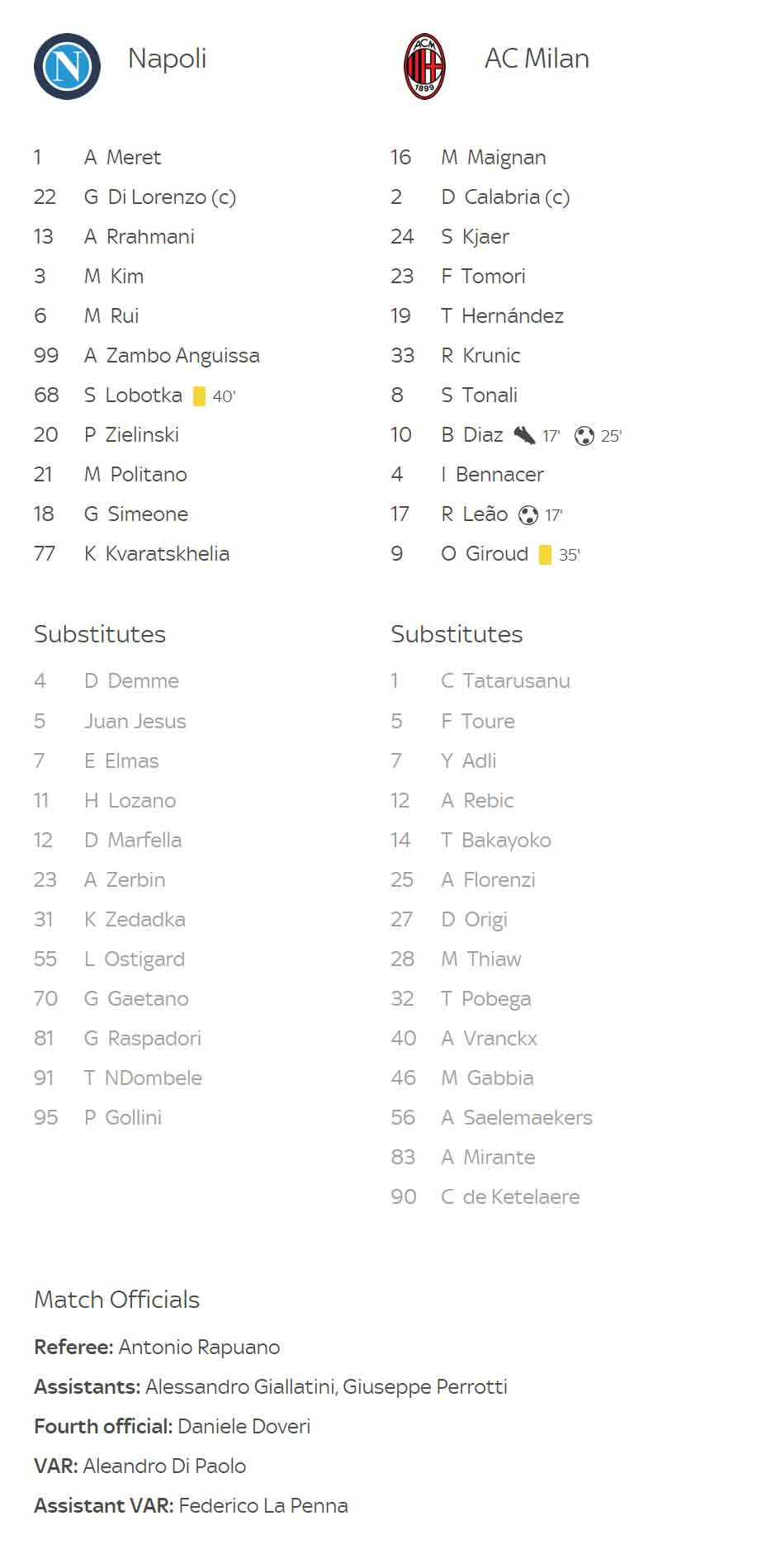
Task: Click the Match Officials heading
Action: (x=116, y=1300)
